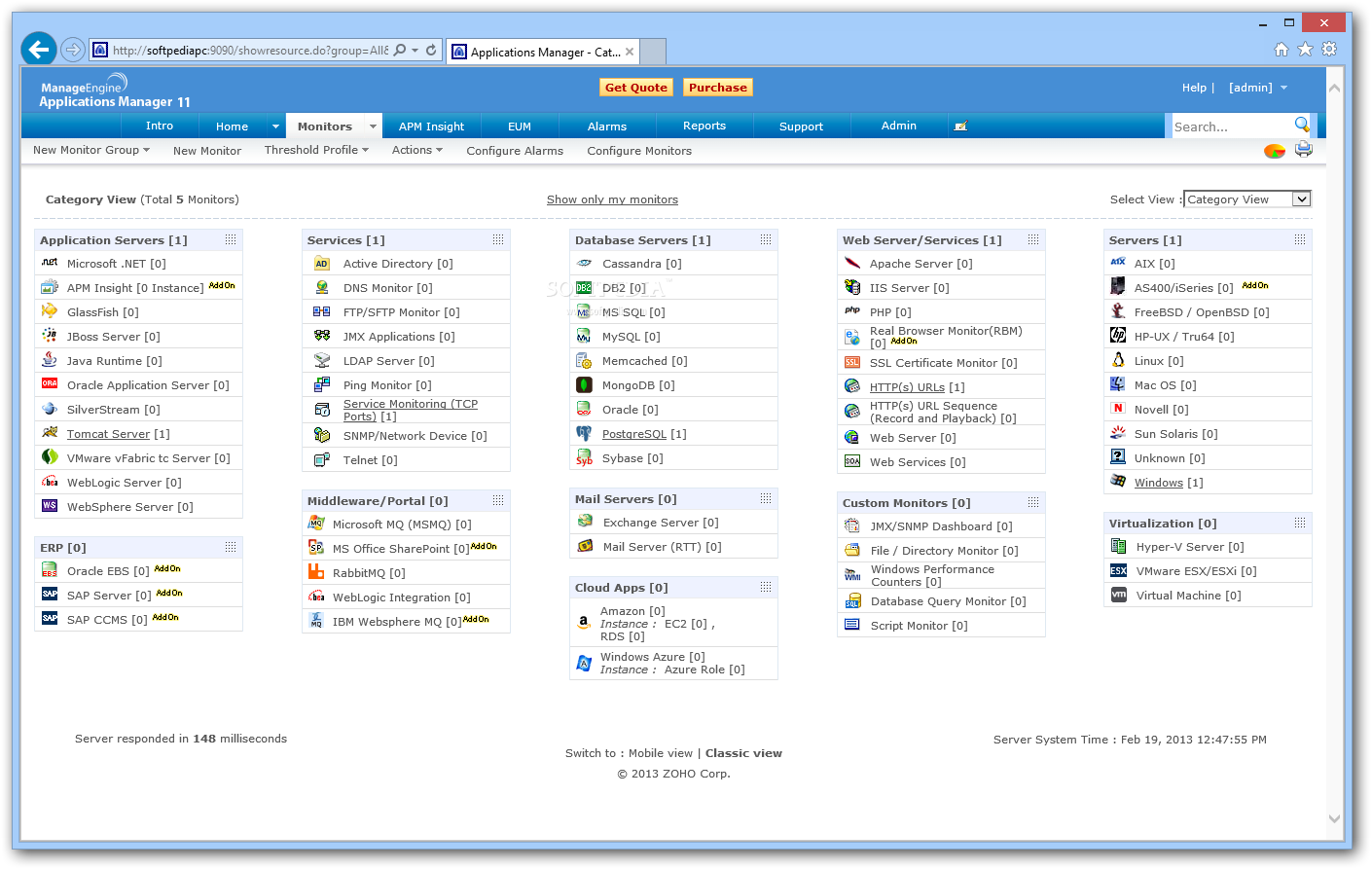
Task: Click Configure Monitors menu item
Action: click(x=639, y=151)
